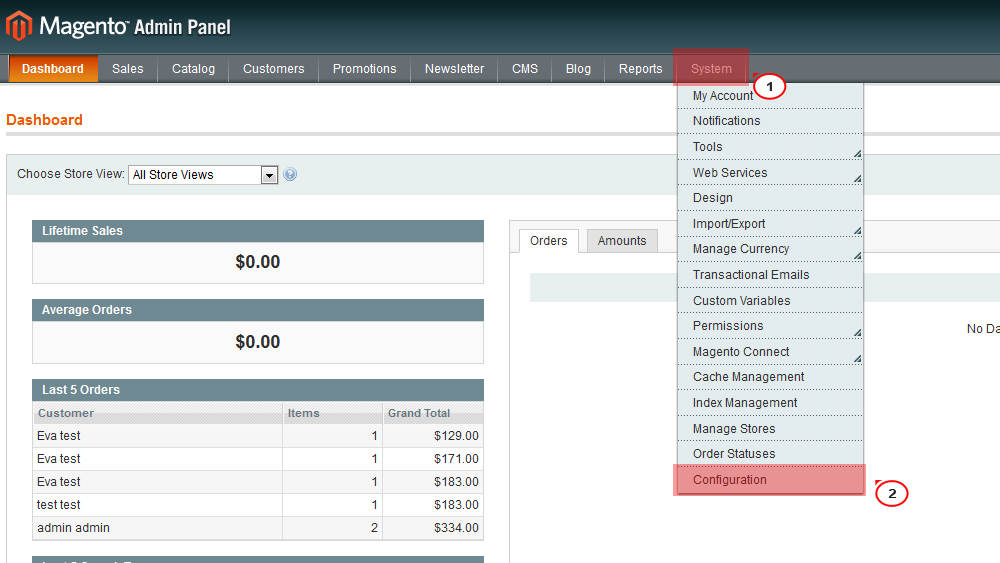Open Custom Variables menu entry

pos(770,300)
